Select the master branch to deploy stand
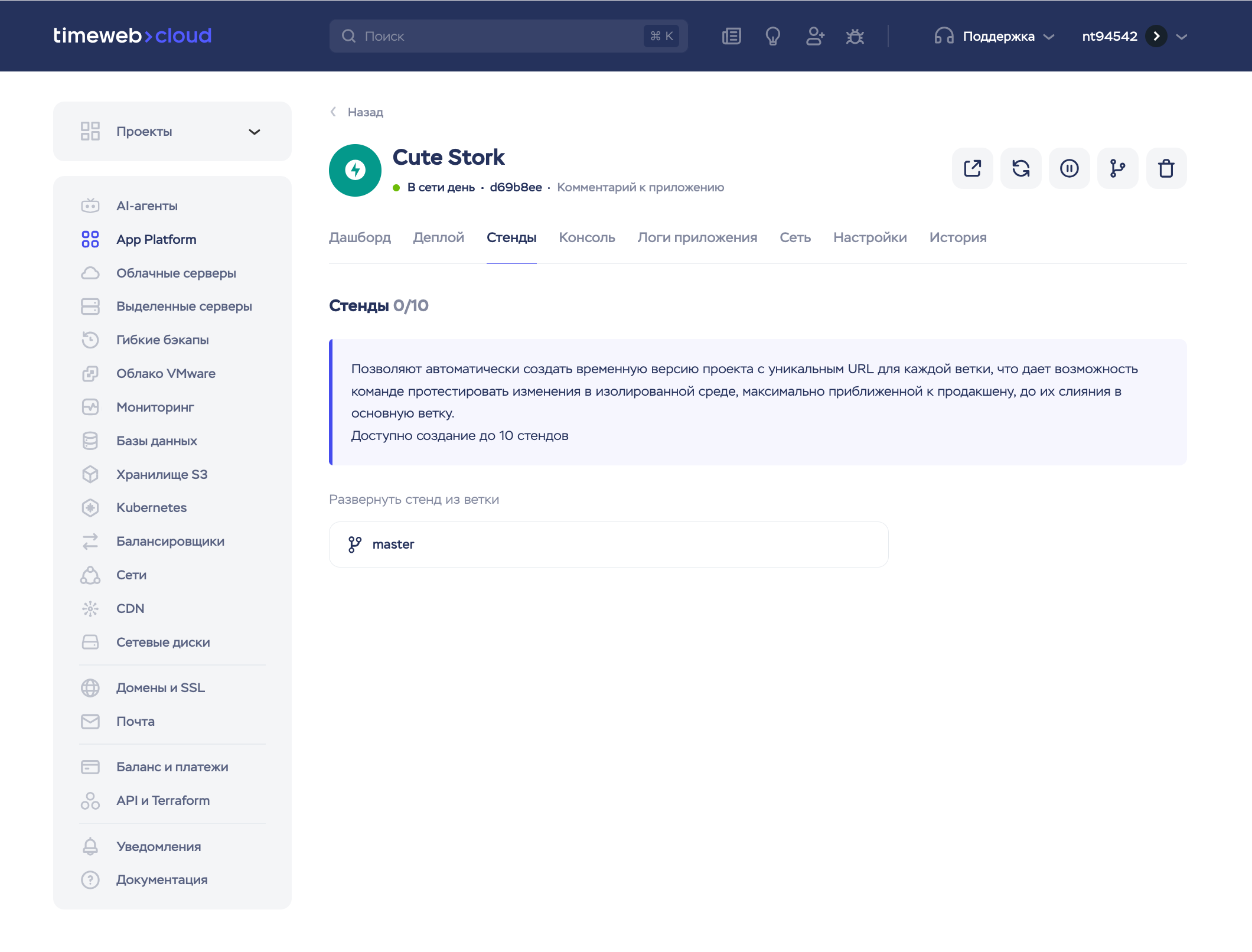This screenshot has height=952, width=1252. click(x=608, y=544)
